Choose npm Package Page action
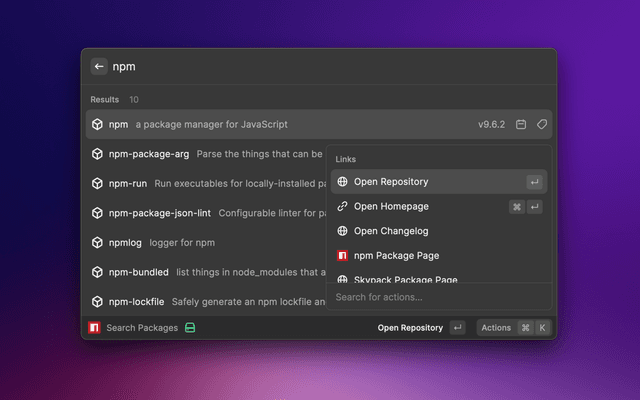 coord(439,256)
